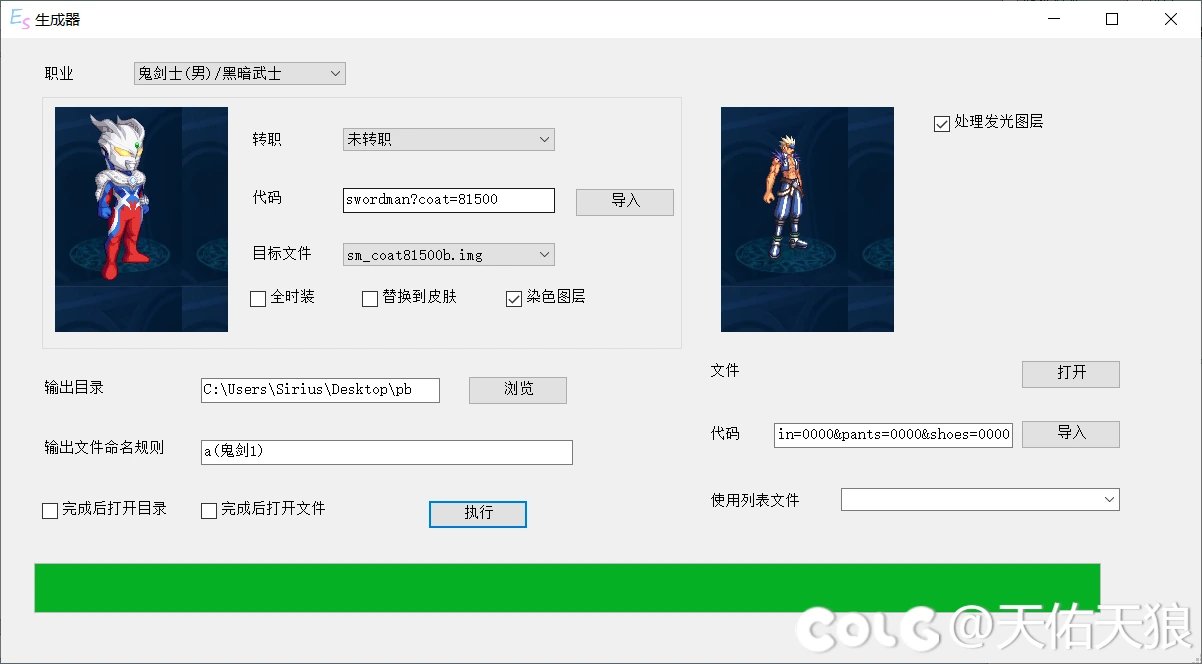The image size is (1202, 664).
Task: Minimize the 生成器 window
Action: pyautogui.click(x=1053, y=19)
